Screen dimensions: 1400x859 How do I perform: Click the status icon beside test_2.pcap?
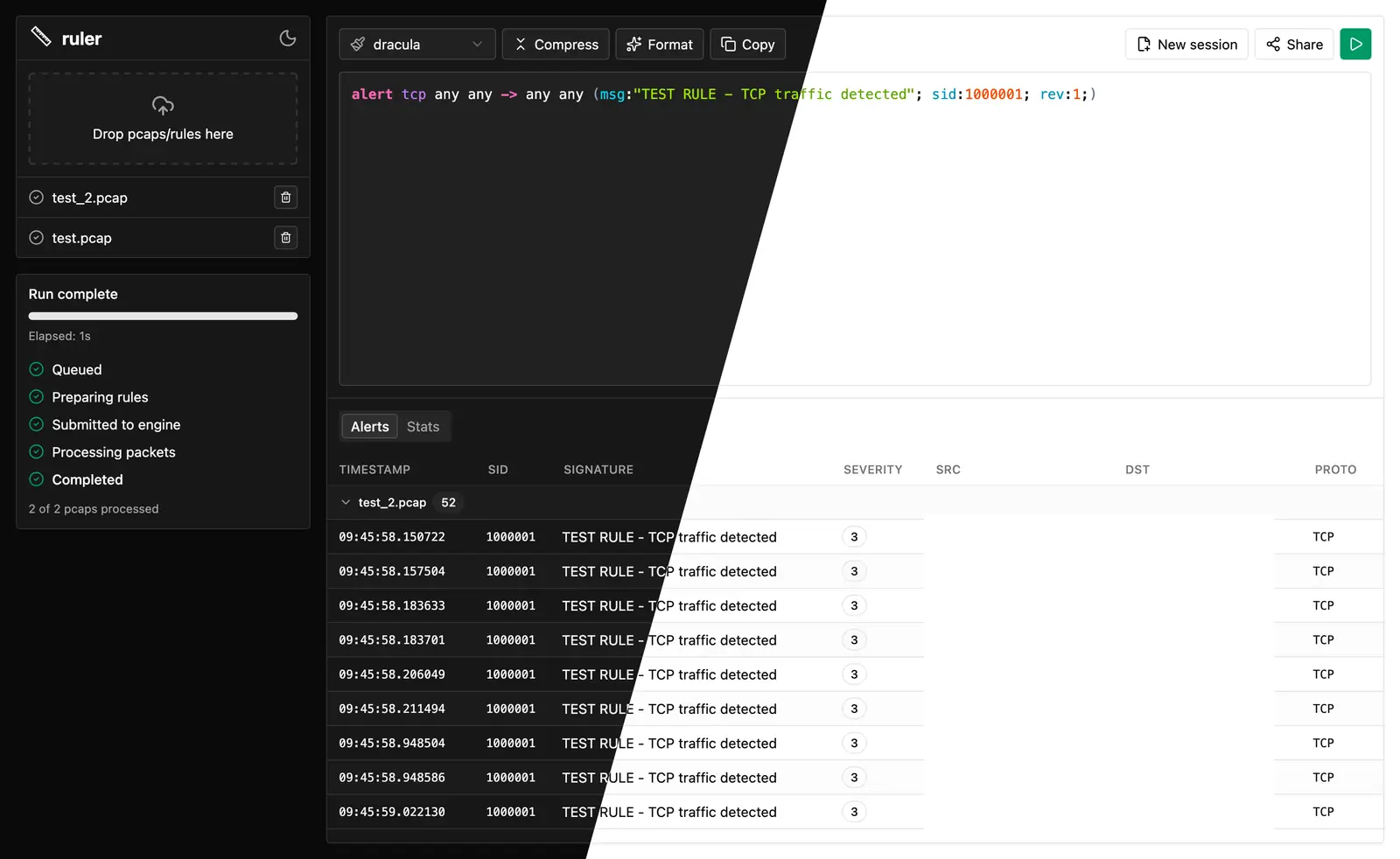click(x=36, y=198)
